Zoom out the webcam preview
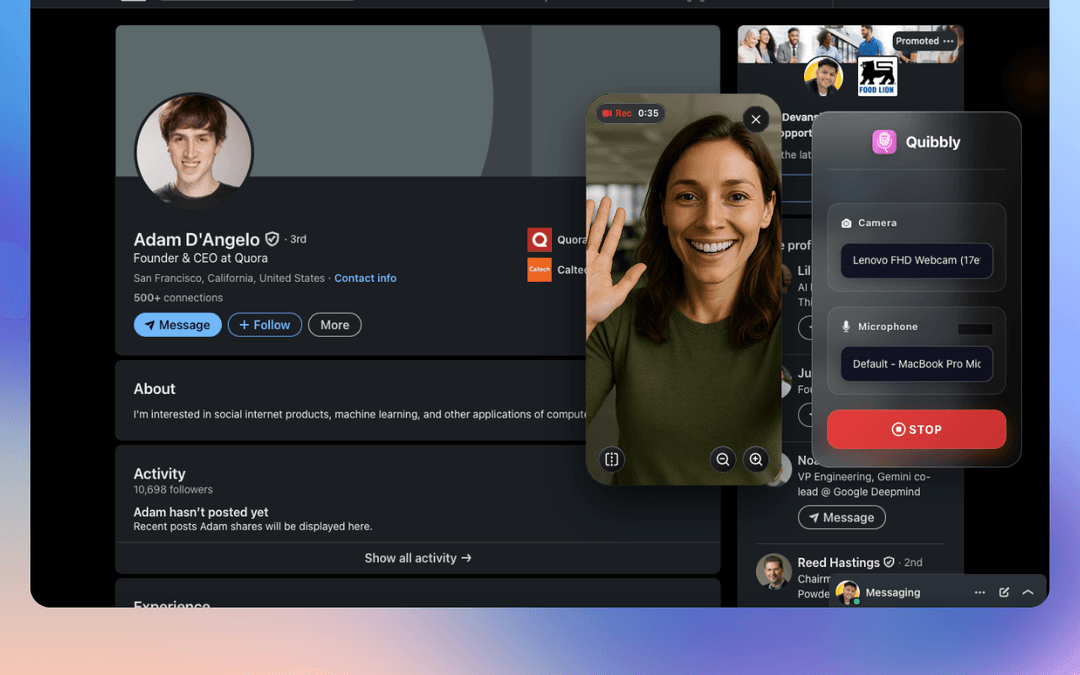This screenshot has height=675, width=1080. [x=723, y=459]
